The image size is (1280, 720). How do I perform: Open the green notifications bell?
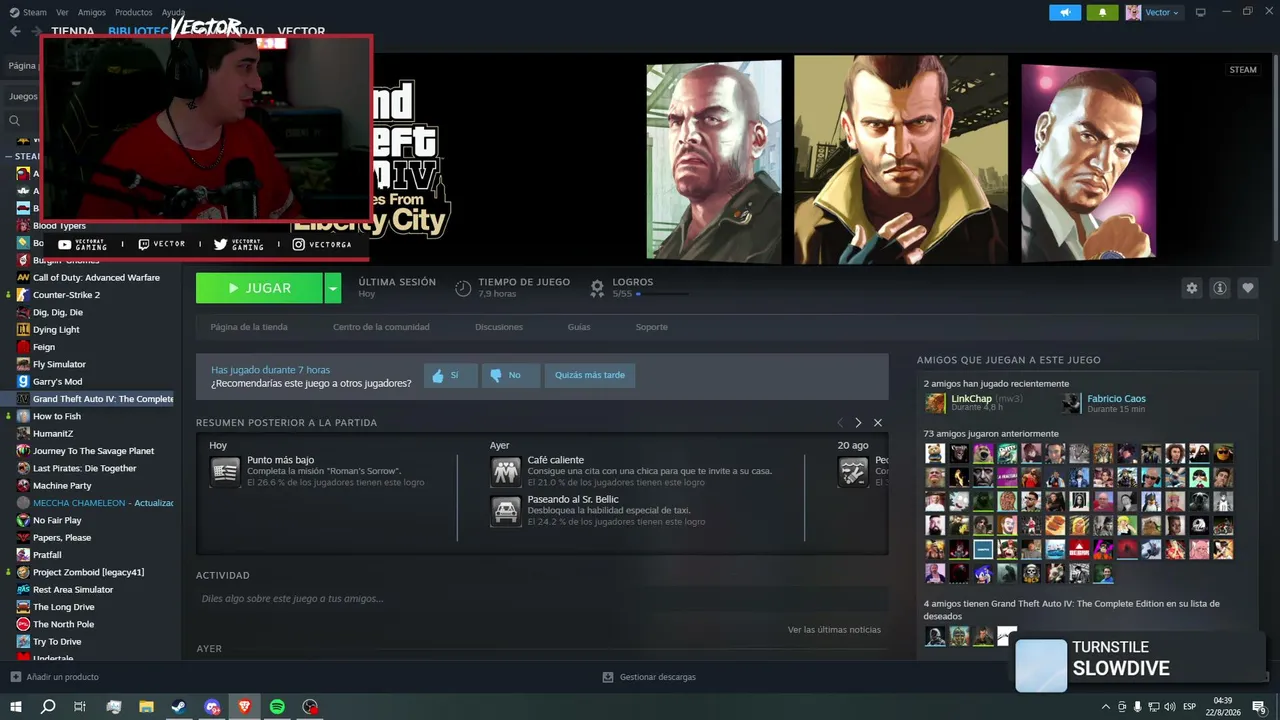pos(1103,12)
